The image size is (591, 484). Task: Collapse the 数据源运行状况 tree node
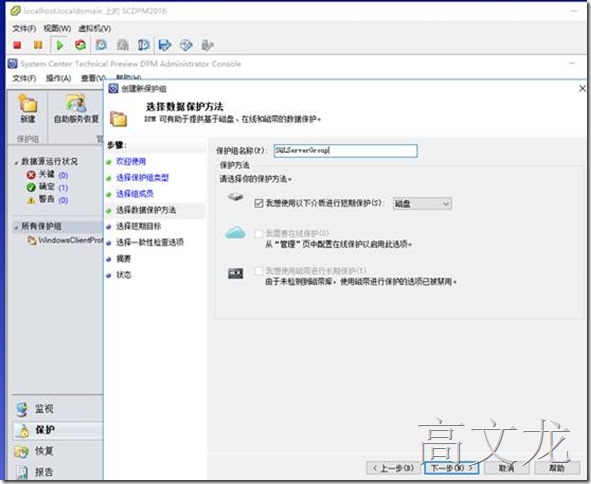(x=16, y=163)
